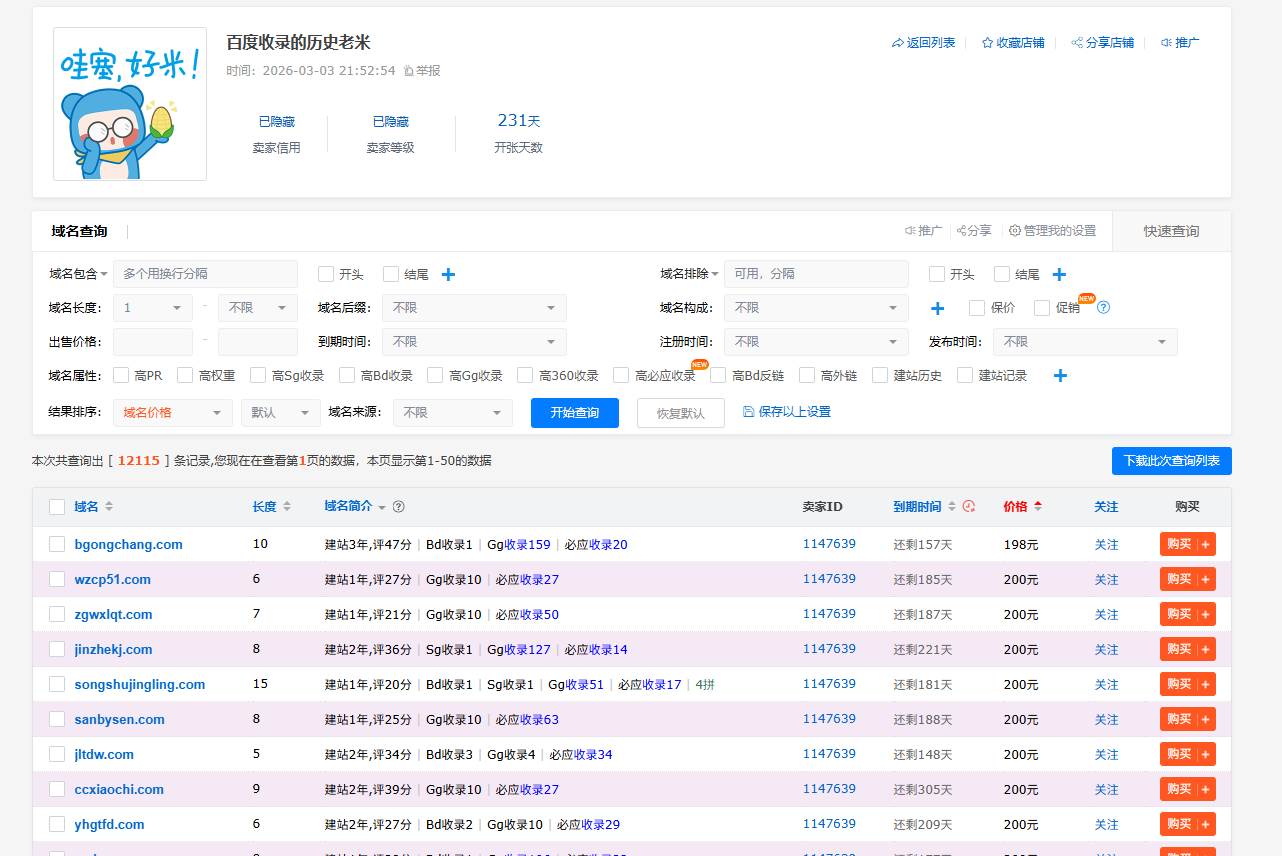Open the 发布时间 dropdown
Viewport: 1282px width, 856px height.
[1085, 342]
